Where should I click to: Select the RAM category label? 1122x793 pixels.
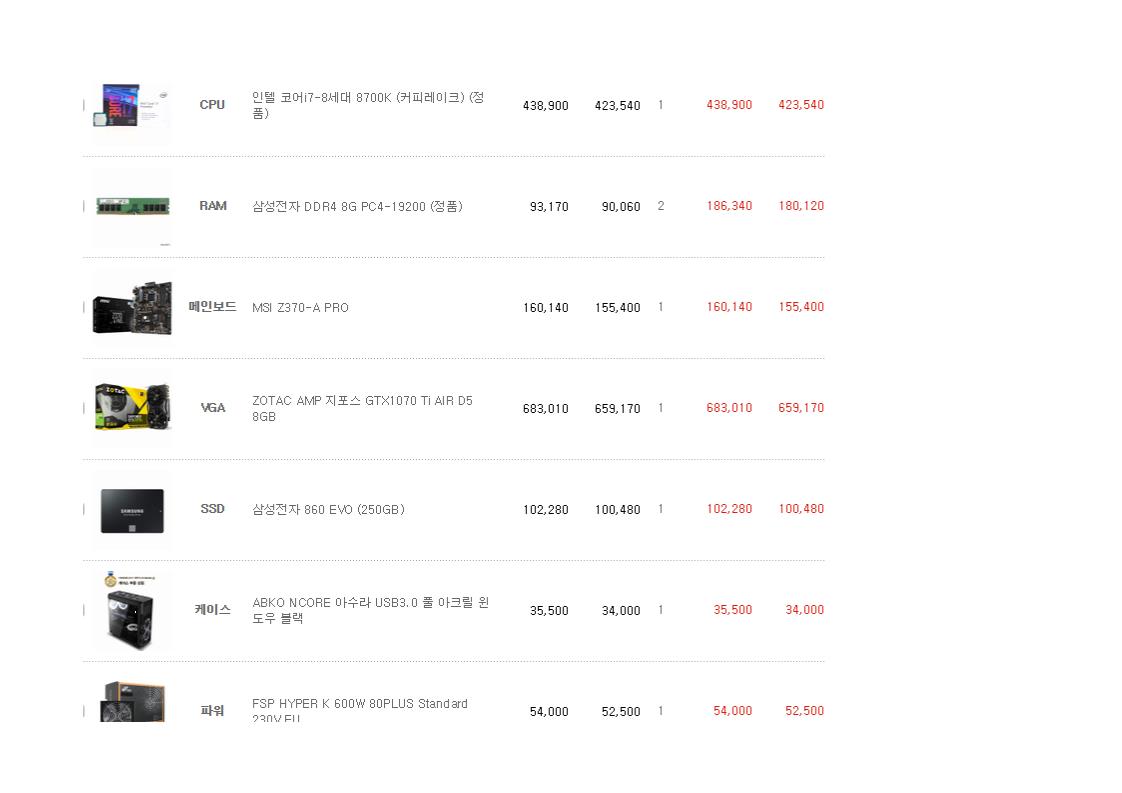pos(212,206)
